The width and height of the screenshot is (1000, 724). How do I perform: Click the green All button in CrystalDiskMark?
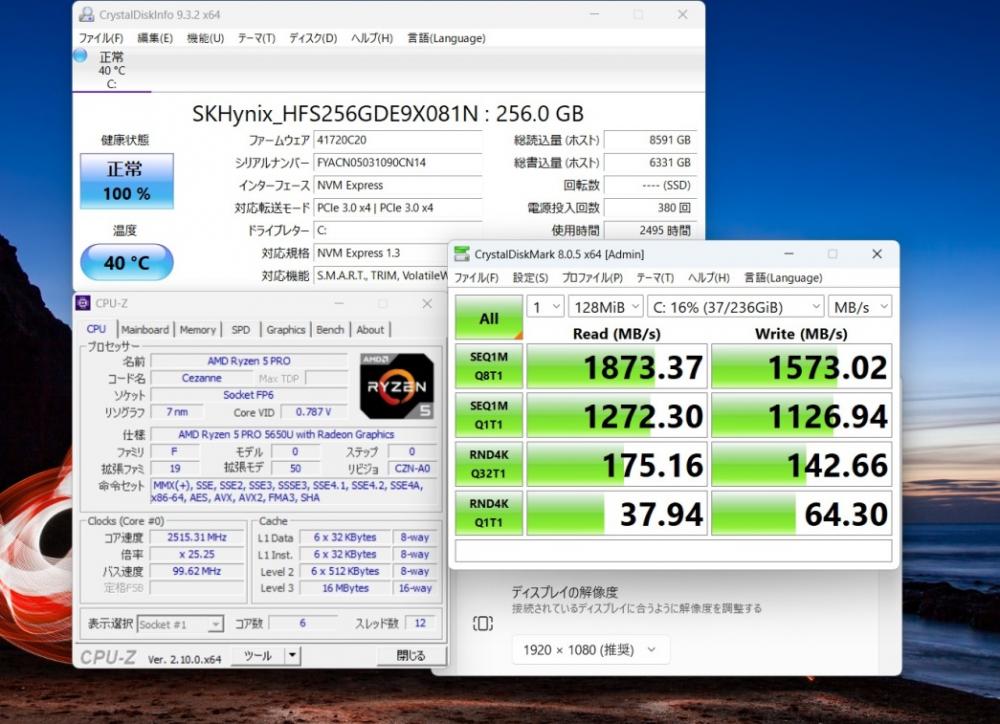tap(489, 318)
